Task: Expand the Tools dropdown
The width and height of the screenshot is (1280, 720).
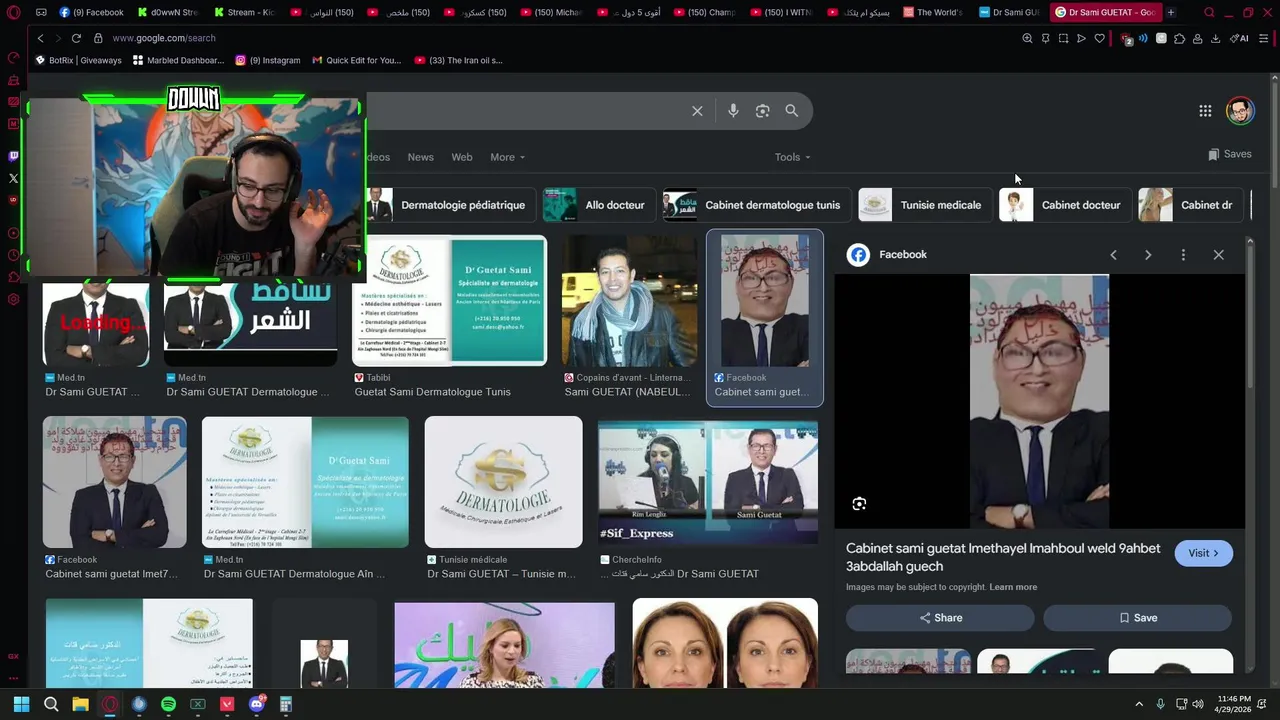Action: [x=793, y=157]
